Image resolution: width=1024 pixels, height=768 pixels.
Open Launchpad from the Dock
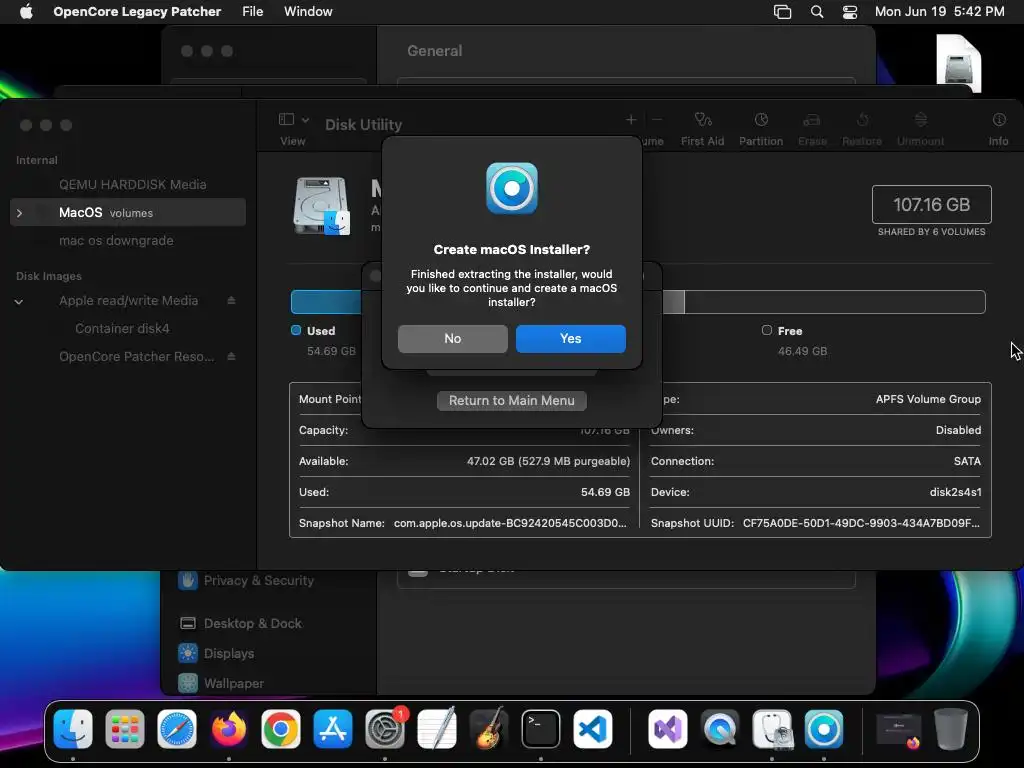(125, 729)
